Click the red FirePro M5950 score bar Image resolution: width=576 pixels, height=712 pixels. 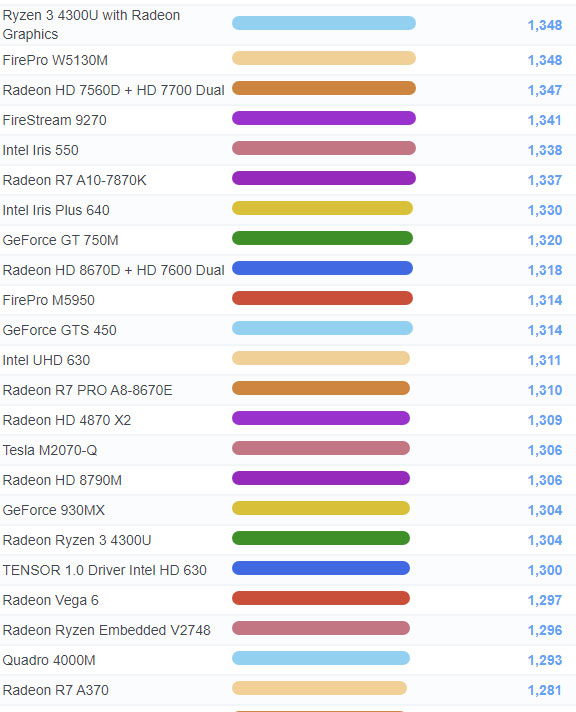tap(322, 298)
